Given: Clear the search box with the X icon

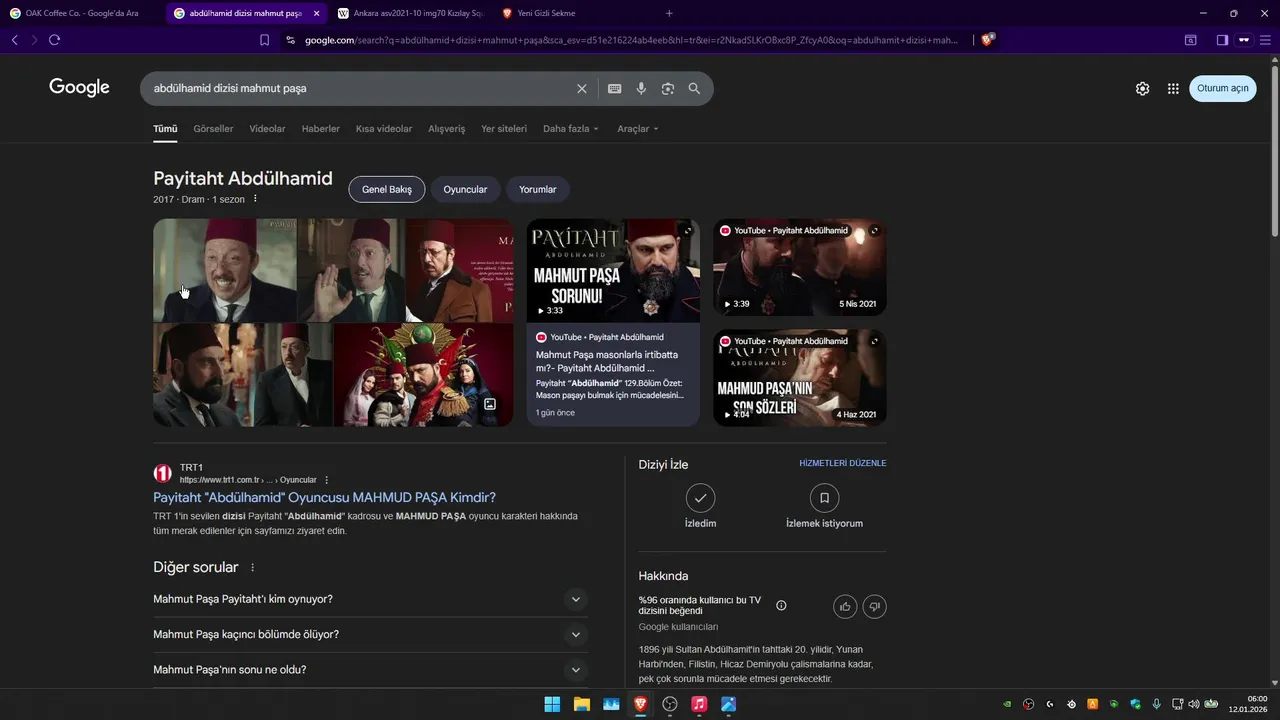Looking at the screenshot, I should coord(582,89).
